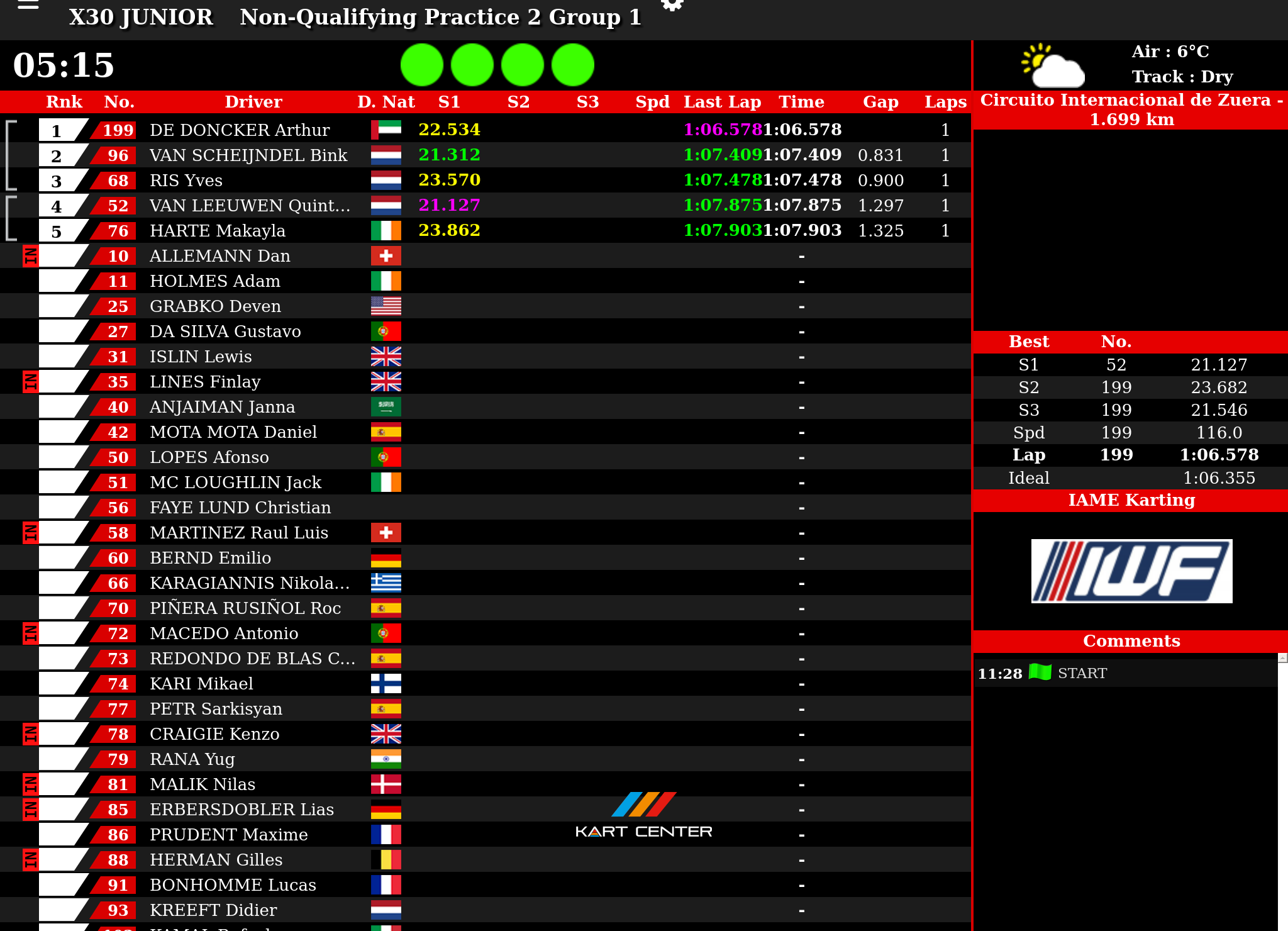
Task: Select driver HARTE Makayla name
Action: pos(217,231)
